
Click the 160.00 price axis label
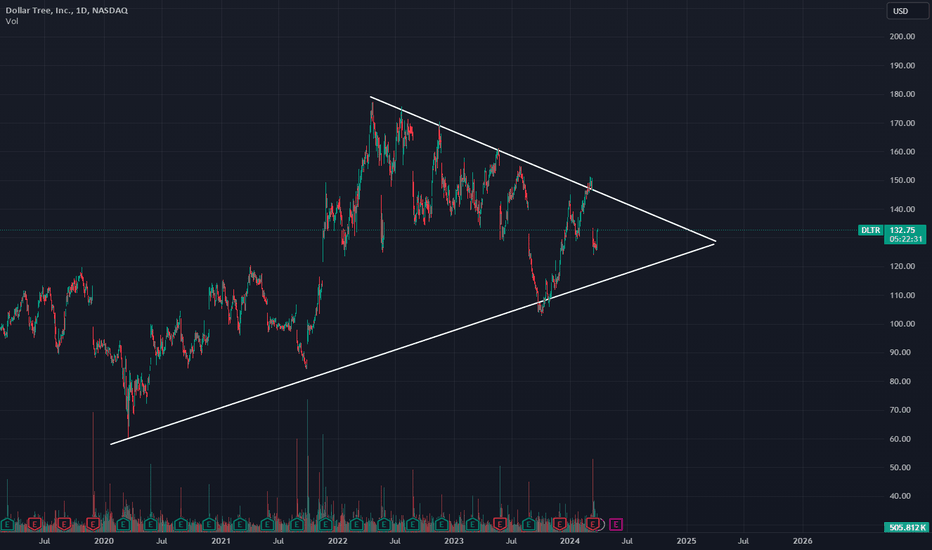902,152
